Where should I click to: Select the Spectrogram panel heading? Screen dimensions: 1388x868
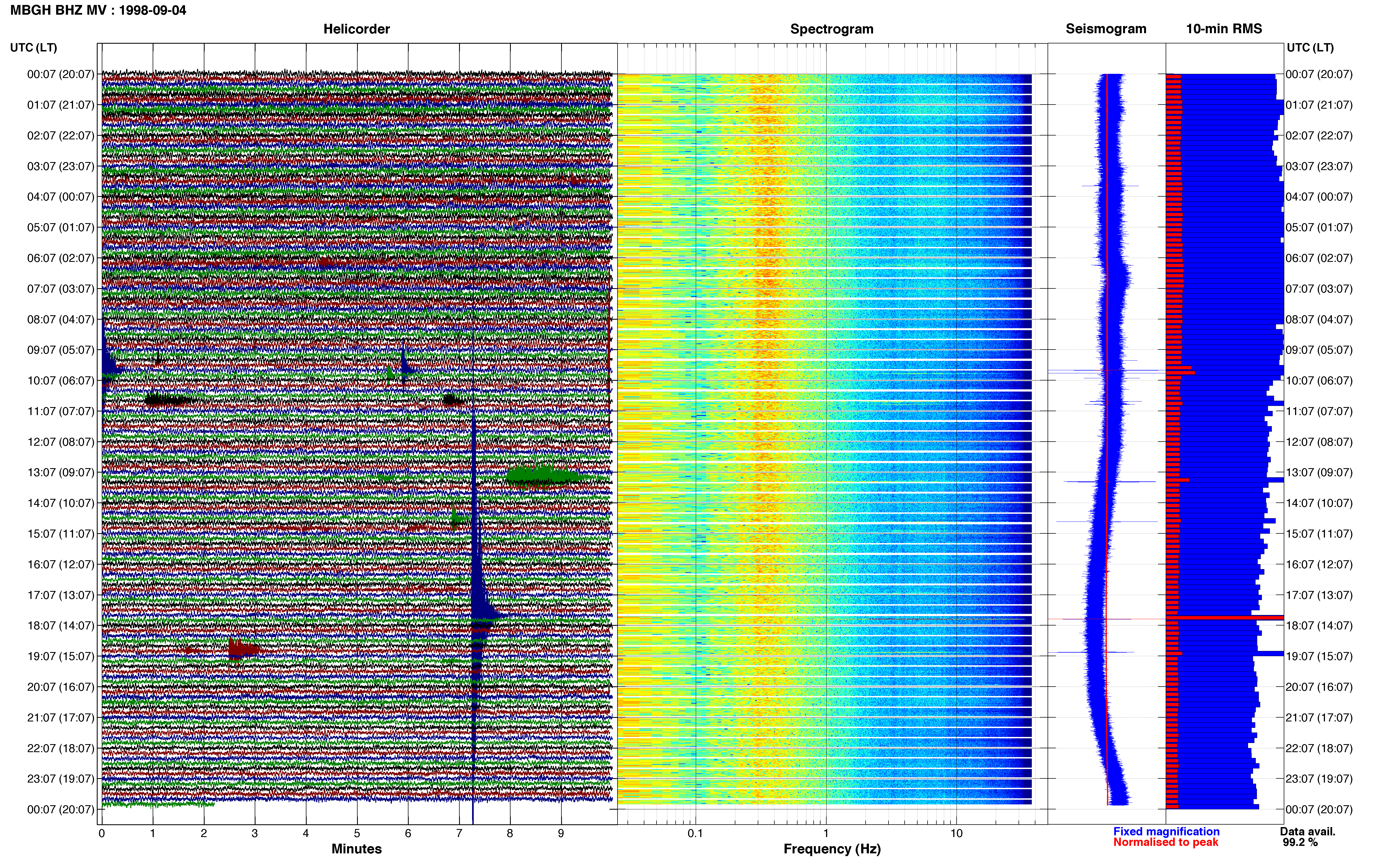pyautogui.click(x=832, y=29)
